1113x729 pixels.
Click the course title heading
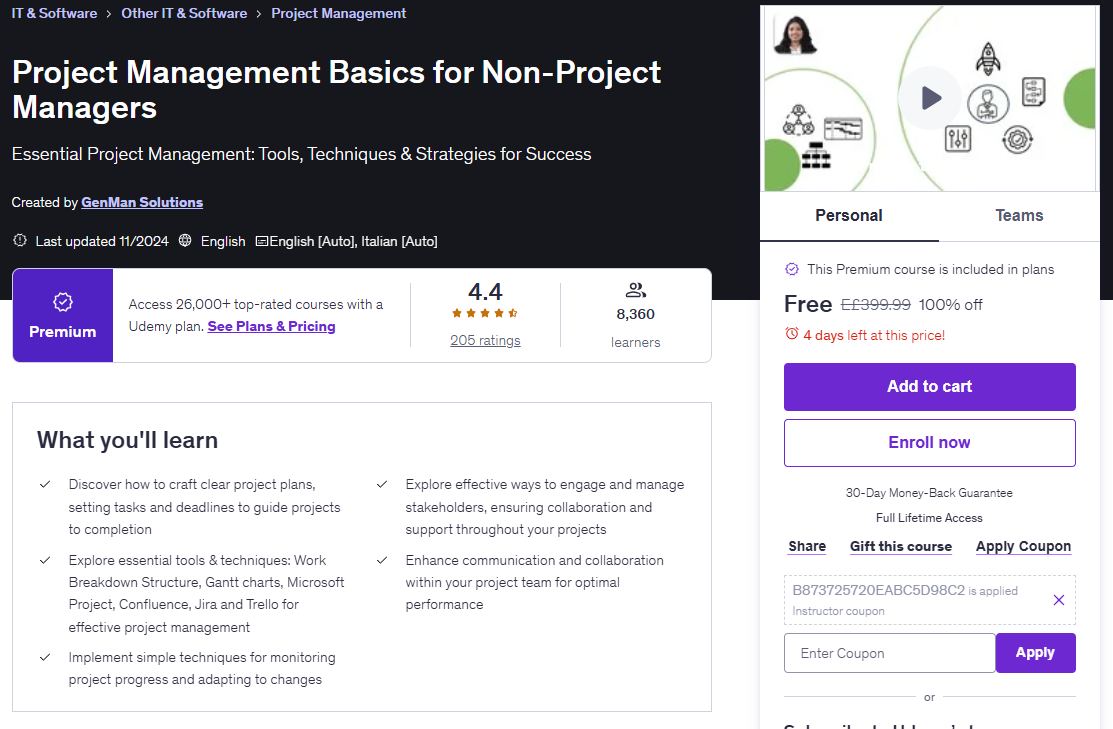pyautogui.click(x=336, y=89)
